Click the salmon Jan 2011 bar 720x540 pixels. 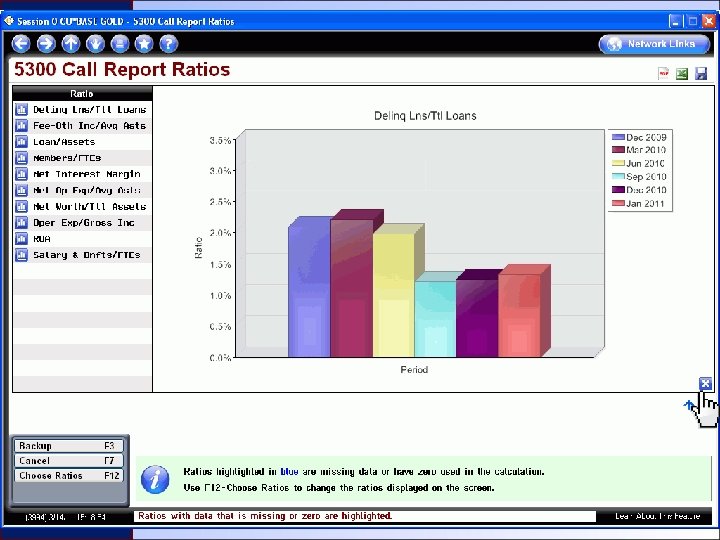coord(519,315)
